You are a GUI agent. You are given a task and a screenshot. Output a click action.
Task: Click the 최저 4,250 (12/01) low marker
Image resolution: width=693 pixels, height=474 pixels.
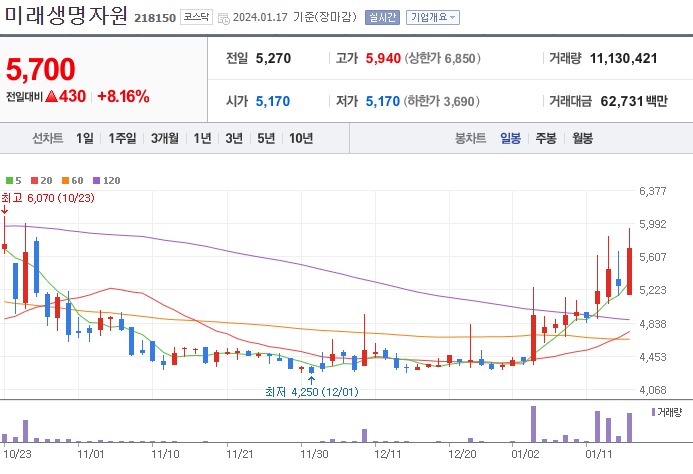point(312,392)
